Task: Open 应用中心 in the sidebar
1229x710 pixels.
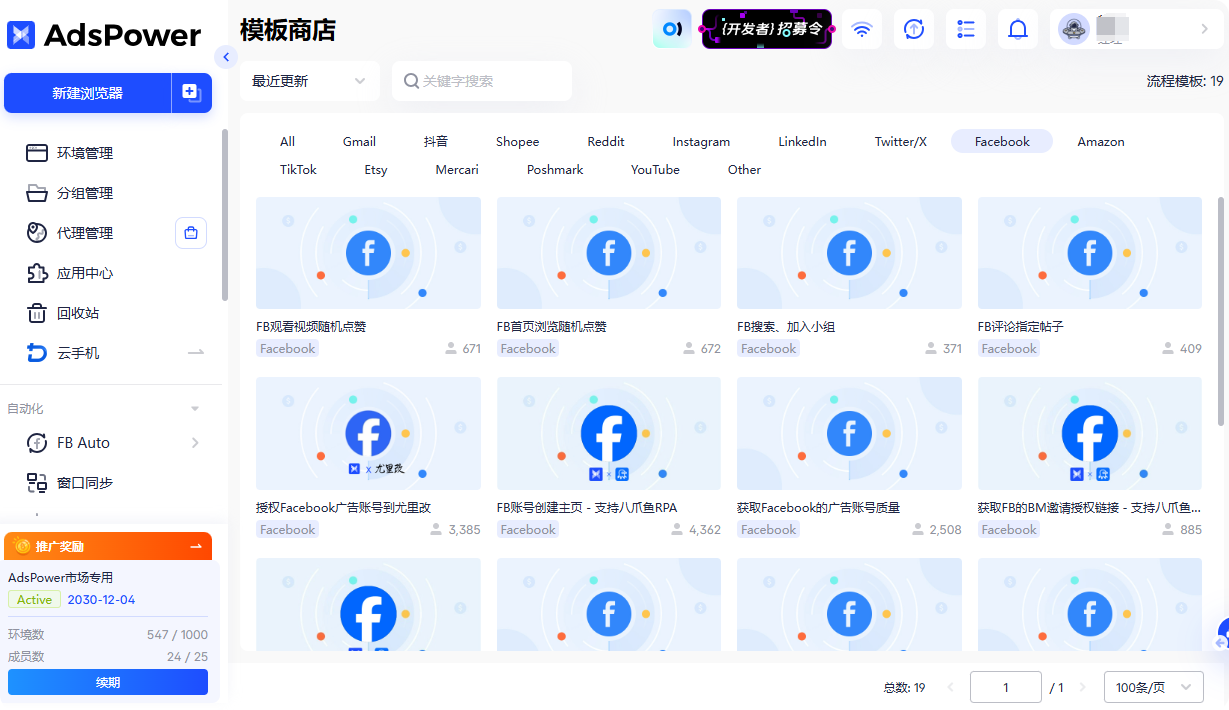Action: (x=84, y=273)
